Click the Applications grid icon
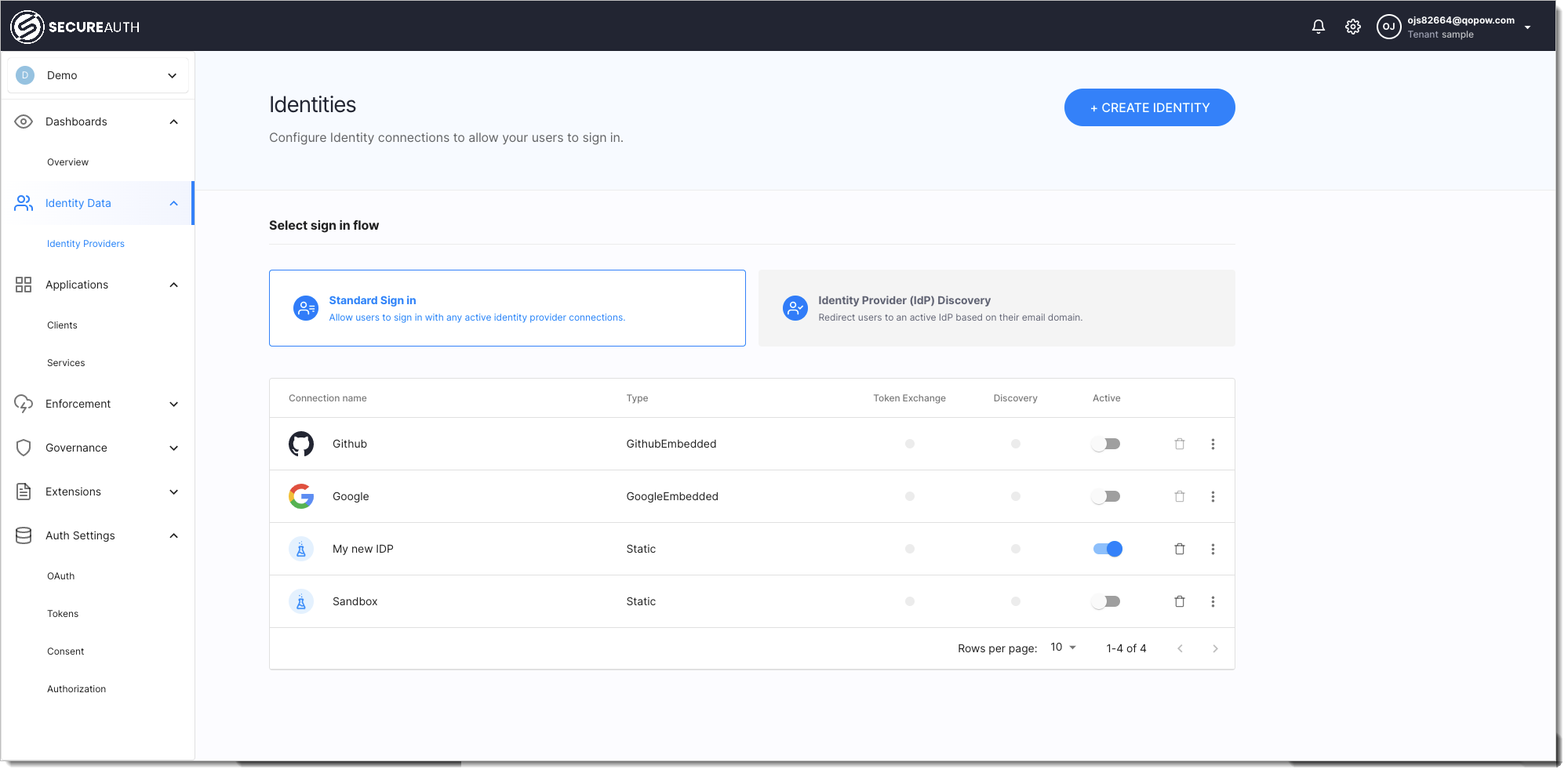The height and width of the screenshot is (773, 1568). point(24,285)
